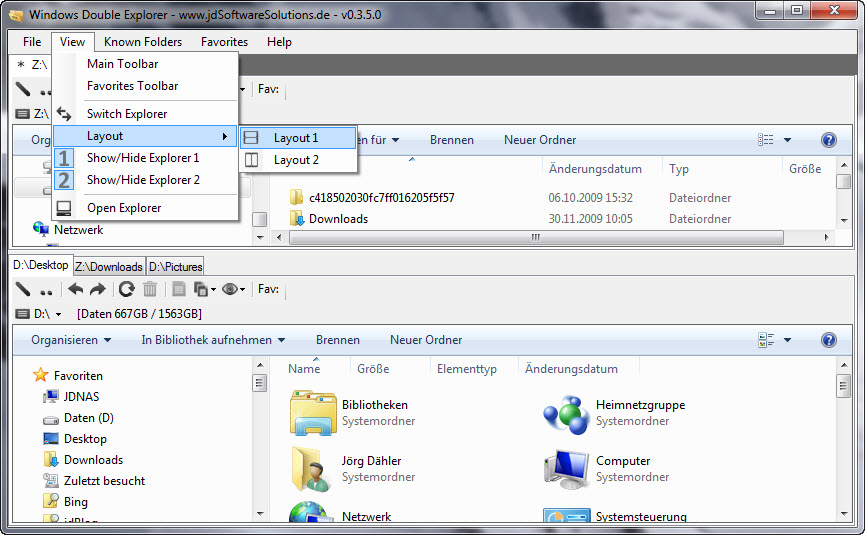Expand the Organisieren dropdown in the lower pane
This screenshot has width=865, height=535.
pyautogui.click(x=70, y=340)
